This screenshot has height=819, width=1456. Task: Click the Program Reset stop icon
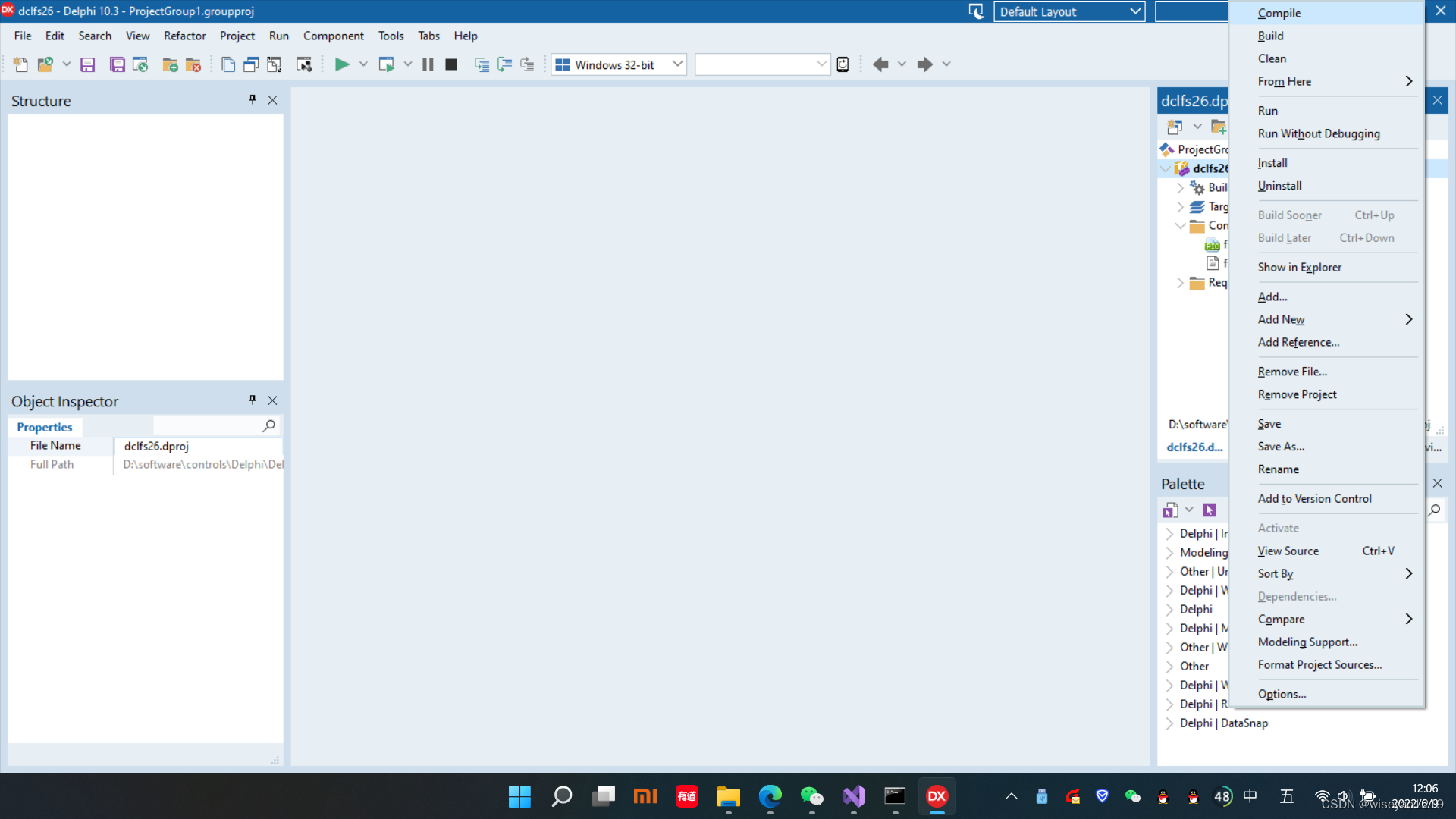coord(451,64)
